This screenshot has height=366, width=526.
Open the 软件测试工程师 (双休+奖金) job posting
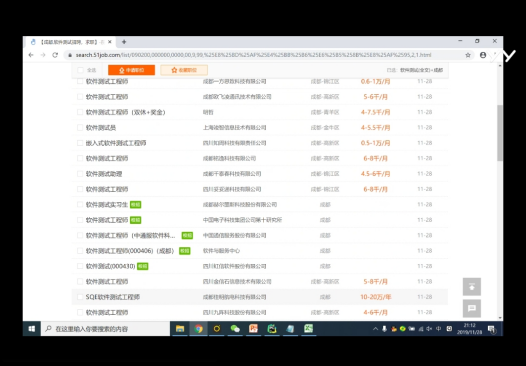pyautogui.click(x=125, y=112)
